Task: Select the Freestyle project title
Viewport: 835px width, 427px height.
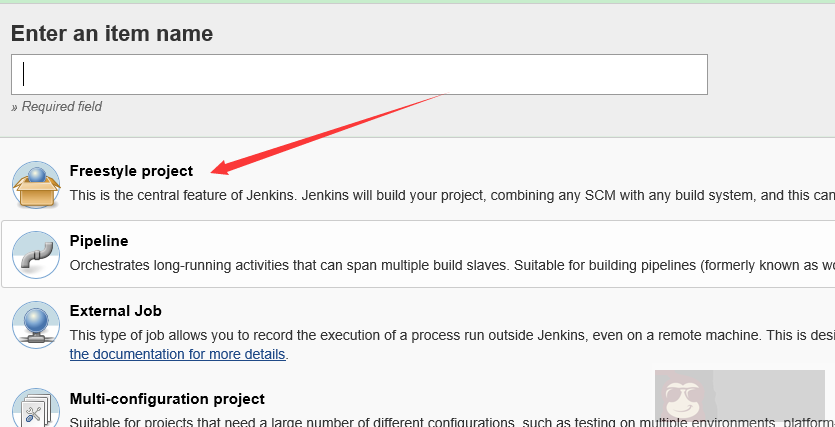Action: (x=131, y=171)
